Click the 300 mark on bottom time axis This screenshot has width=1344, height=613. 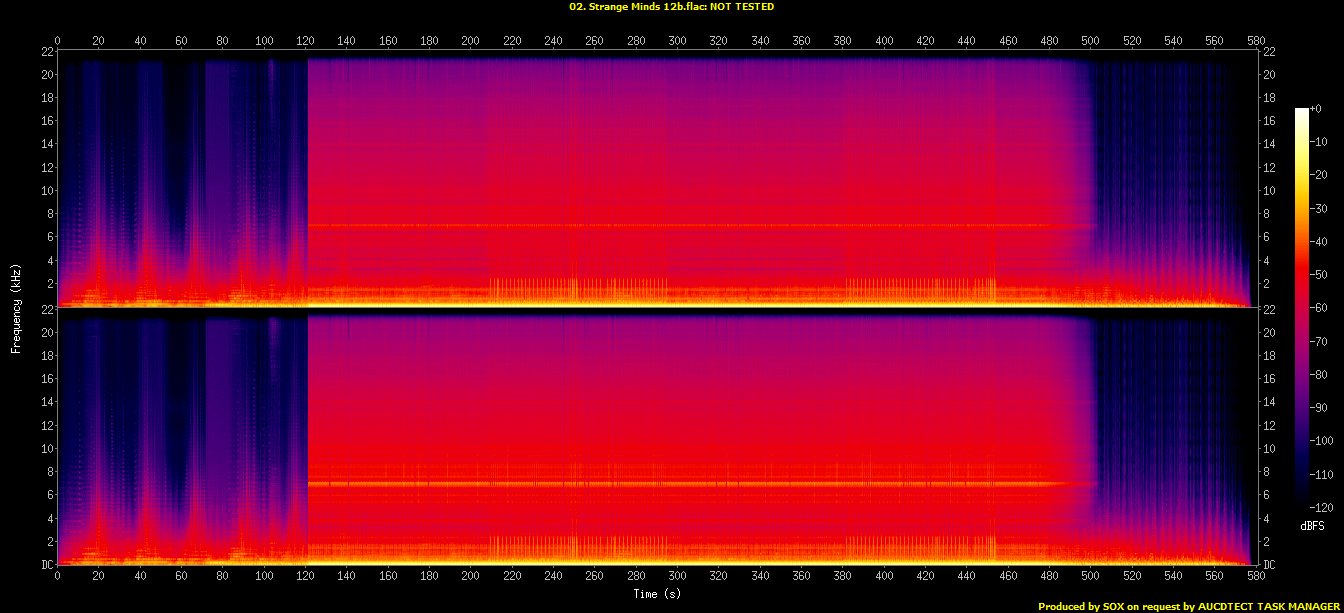(677, 577)
